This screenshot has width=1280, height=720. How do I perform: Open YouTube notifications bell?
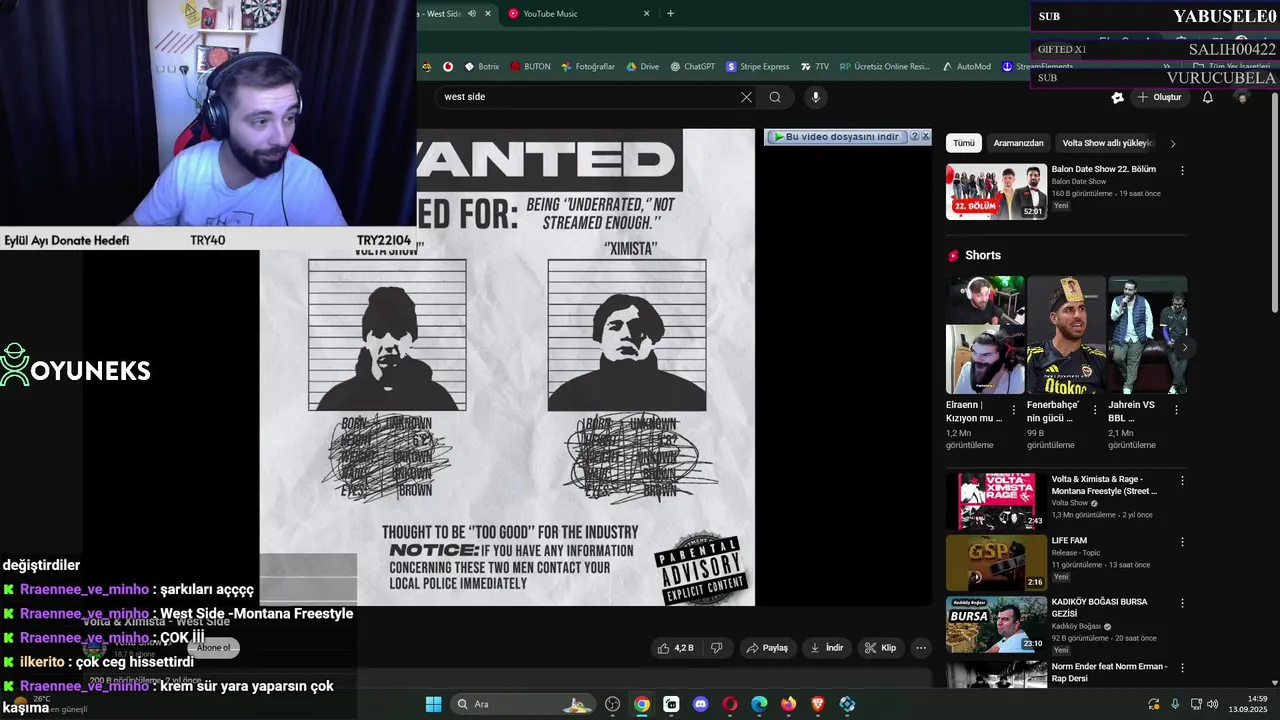tap(1208, 97)
